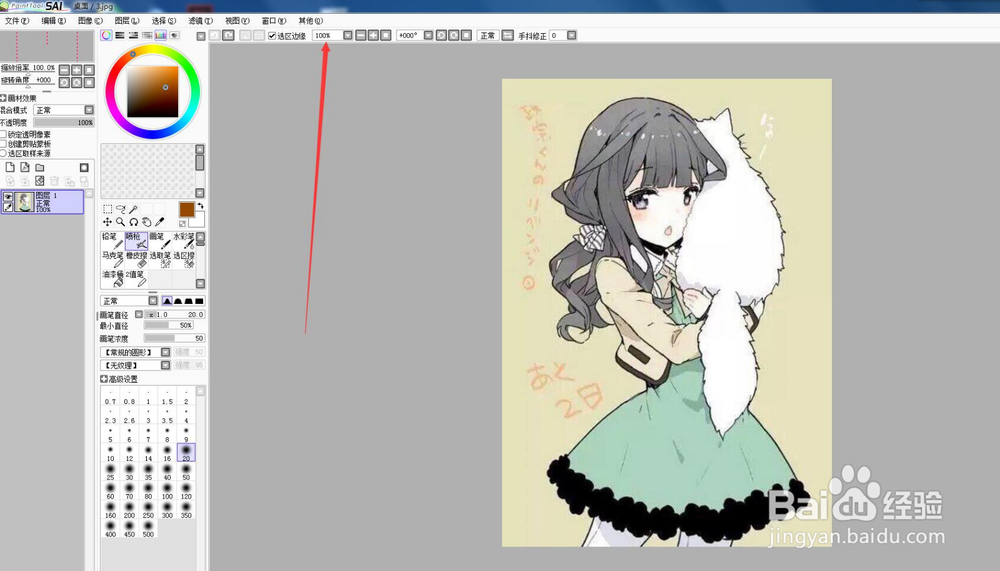Open the 选择 menu
The width and height of the screenshot is (1000, 571).
click(x=164, y=20)
